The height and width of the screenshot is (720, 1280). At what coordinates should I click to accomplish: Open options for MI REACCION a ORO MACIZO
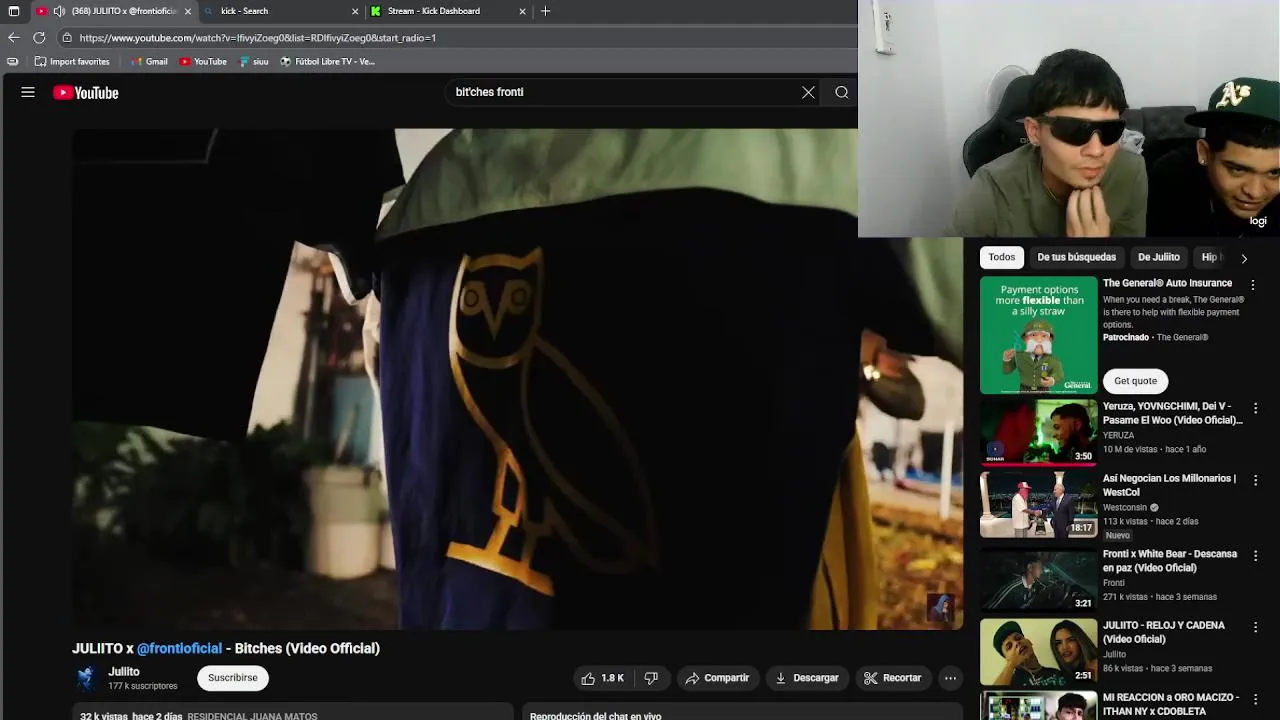(x=1256, y=699)
